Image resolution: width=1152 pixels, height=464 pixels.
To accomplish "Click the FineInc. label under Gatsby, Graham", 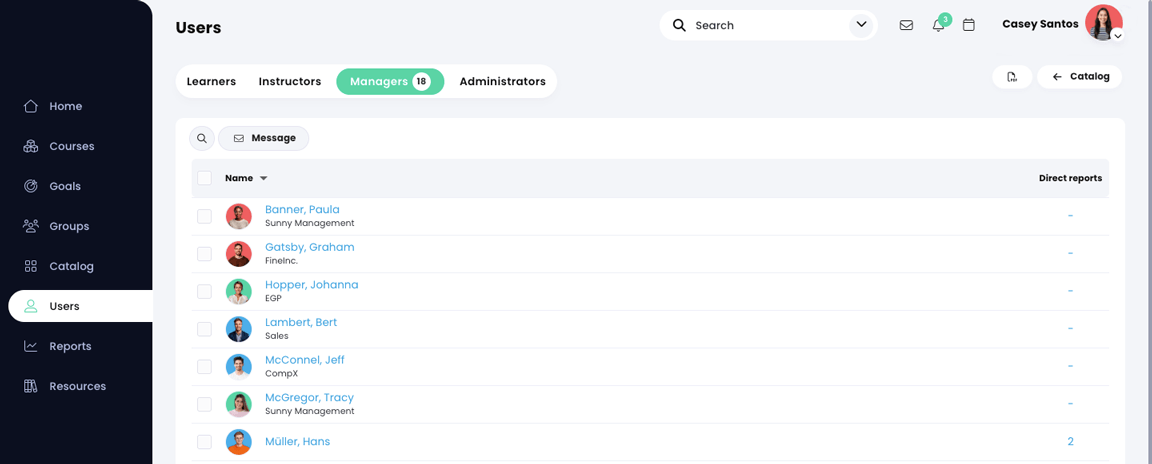I will (281, 261).
